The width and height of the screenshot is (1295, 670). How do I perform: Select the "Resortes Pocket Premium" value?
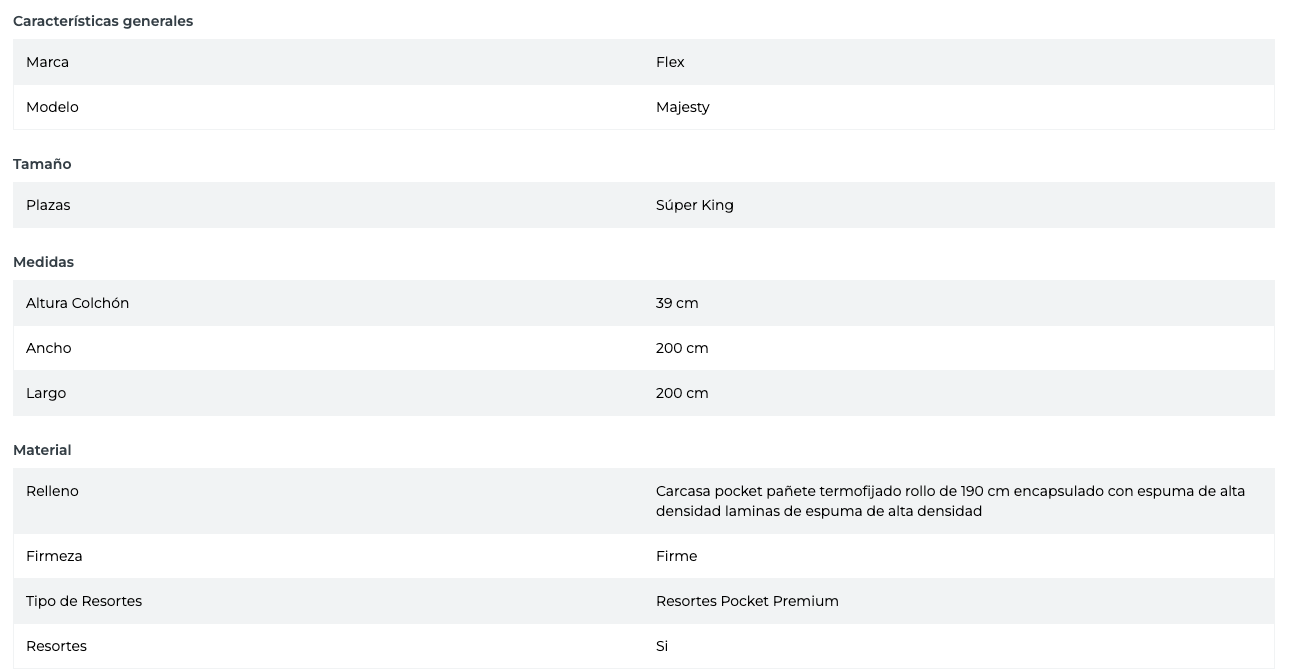tap(747, 601)
